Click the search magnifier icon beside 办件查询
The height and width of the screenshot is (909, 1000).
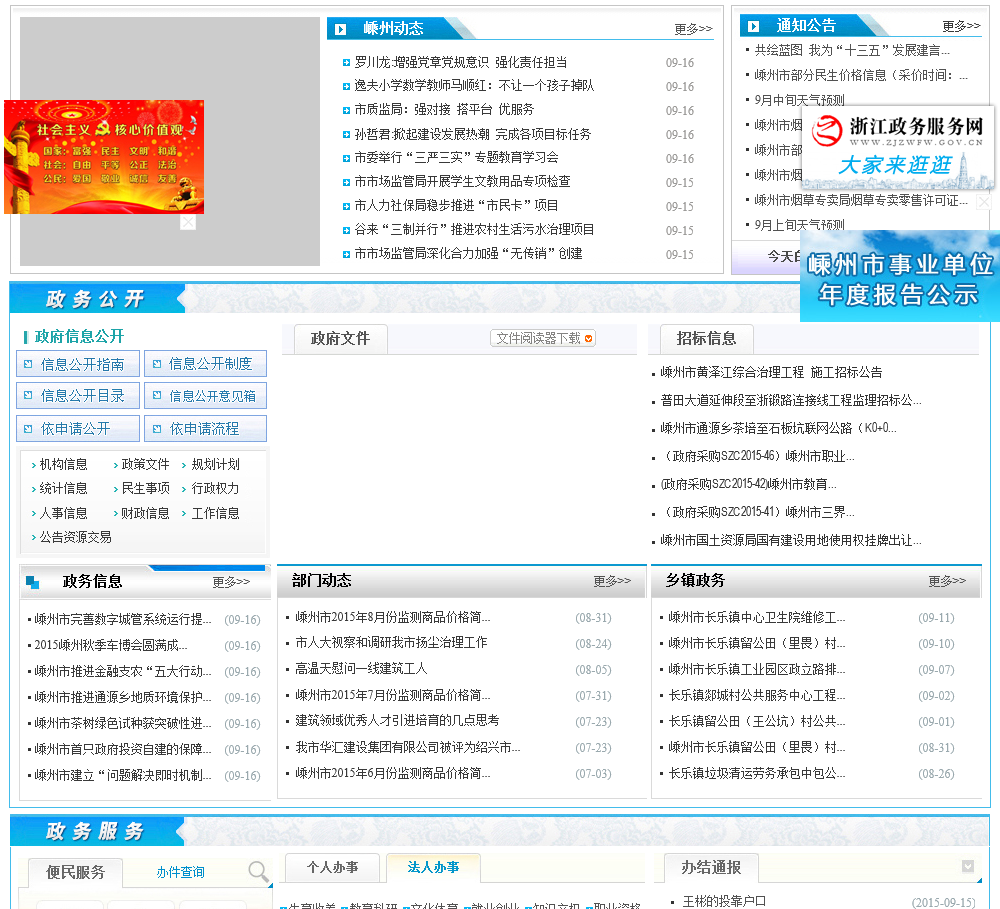pos(258,871)
